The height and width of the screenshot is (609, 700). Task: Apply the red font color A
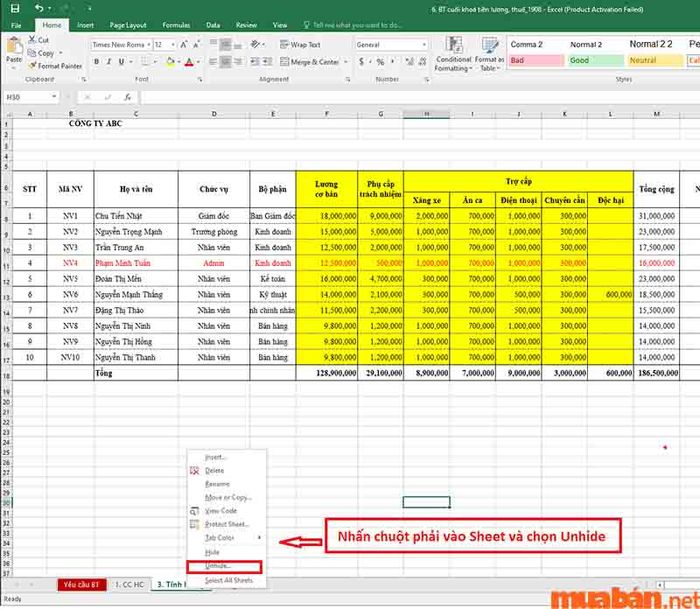(189, 62)
